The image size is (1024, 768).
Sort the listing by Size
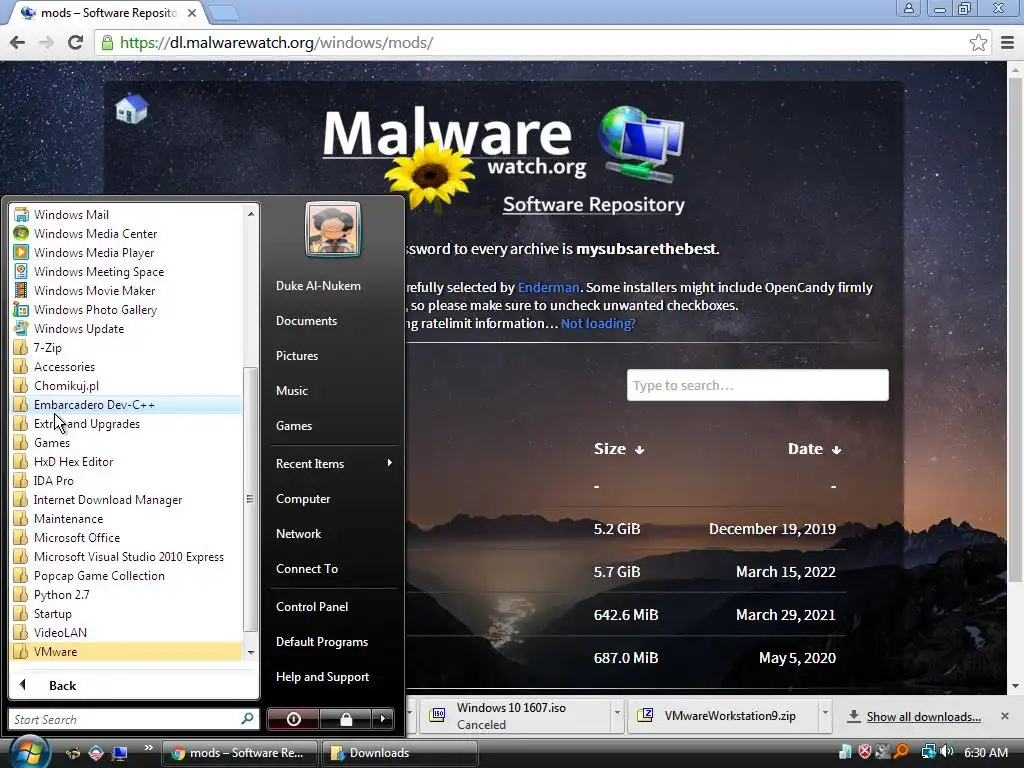click(618, 449)
